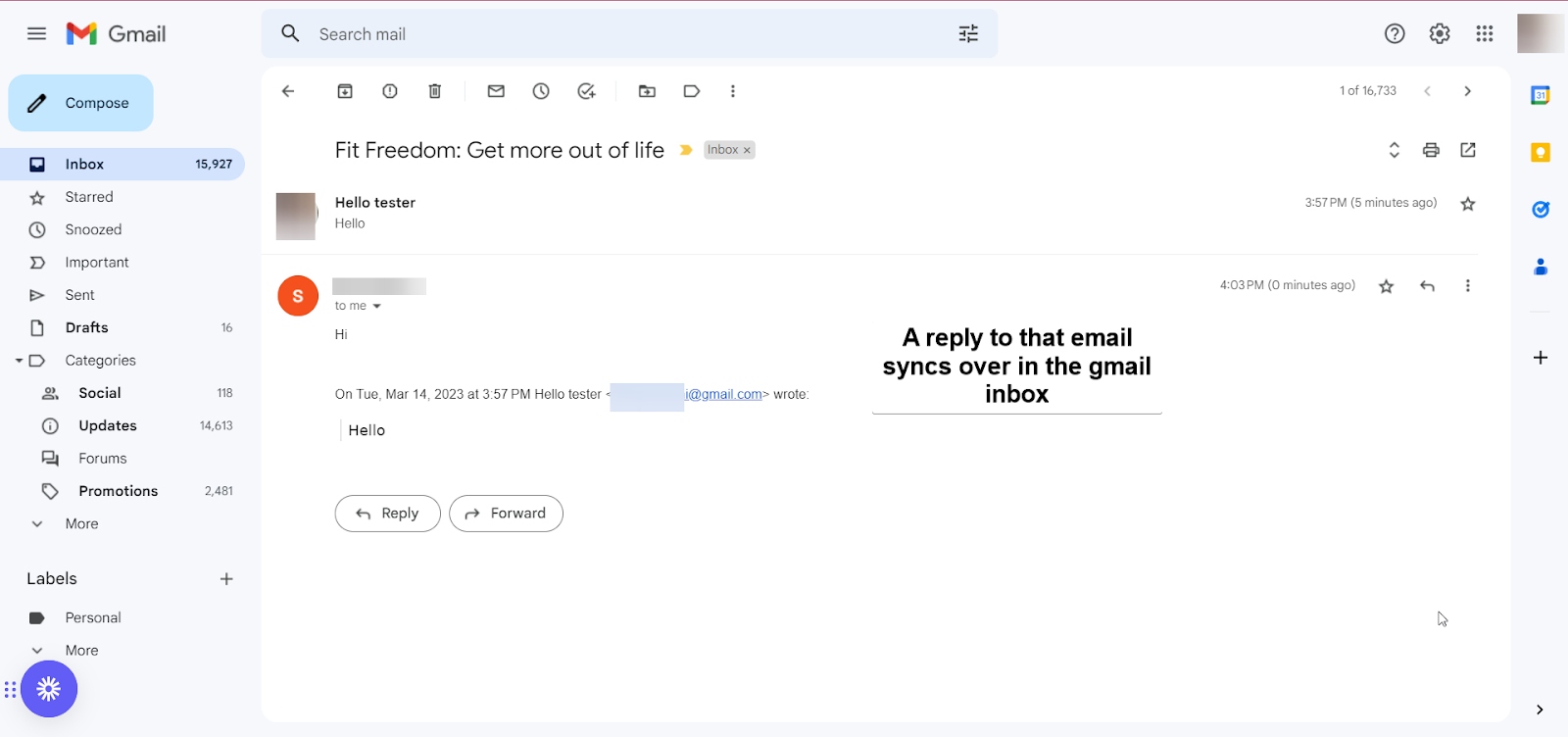Remove the Inbox label tag

tap(747, 150)
